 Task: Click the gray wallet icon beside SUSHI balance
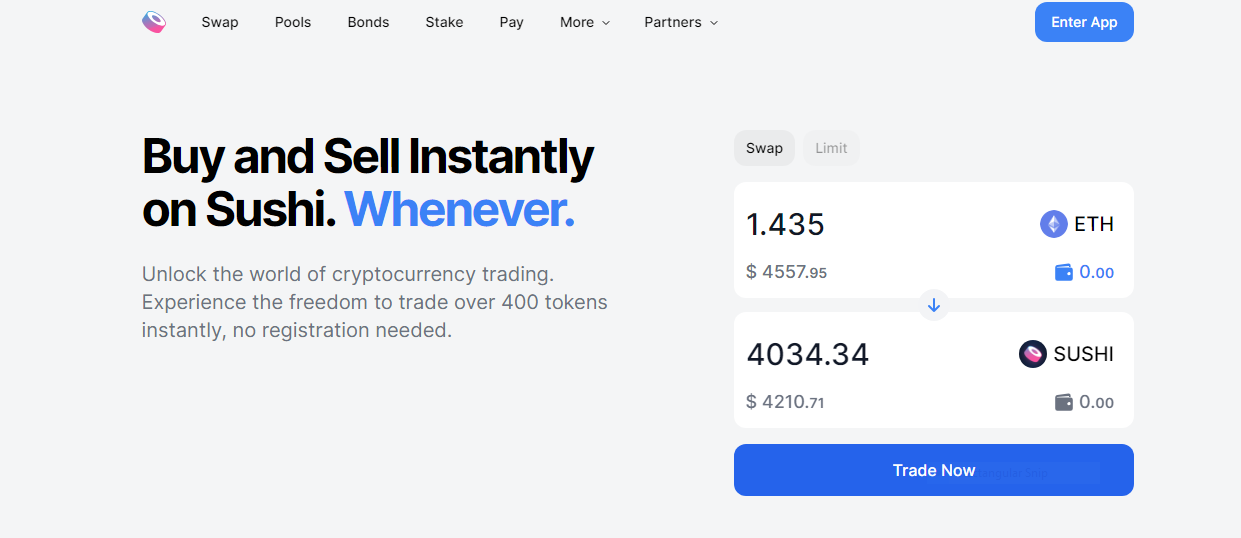click(1064, 402)
